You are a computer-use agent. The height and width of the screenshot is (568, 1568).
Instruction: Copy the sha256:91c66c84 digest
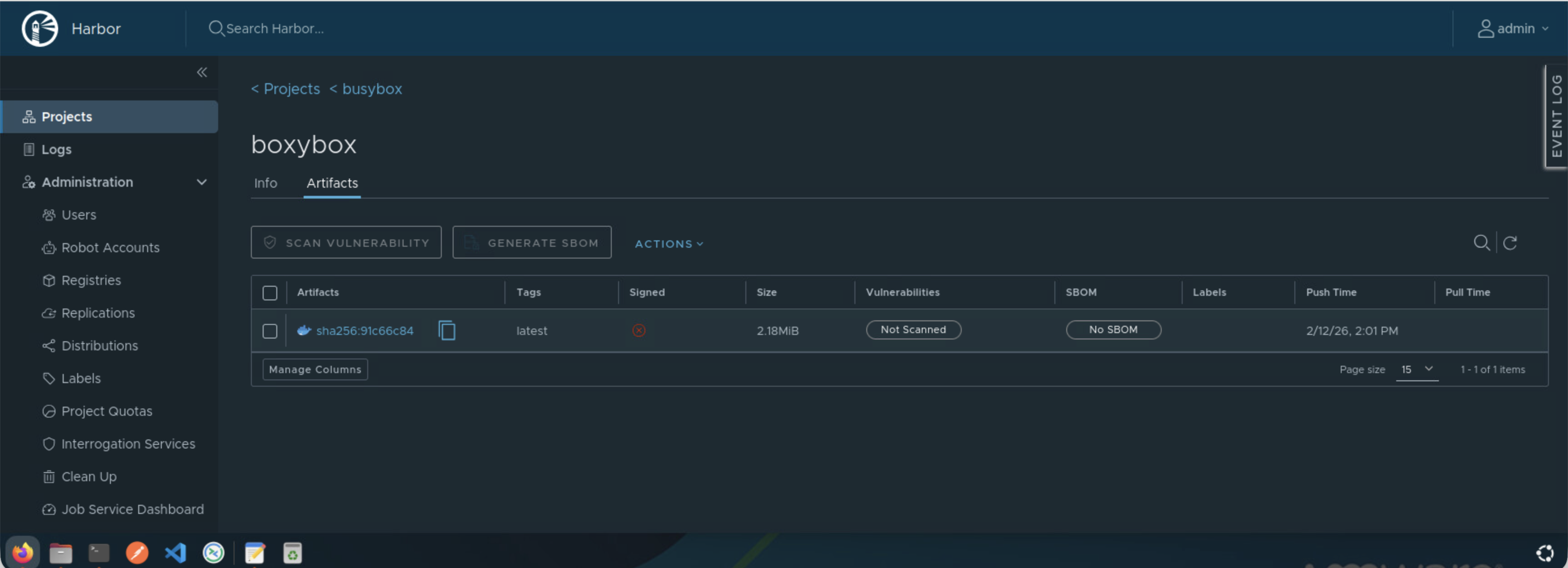coord(447,330)
